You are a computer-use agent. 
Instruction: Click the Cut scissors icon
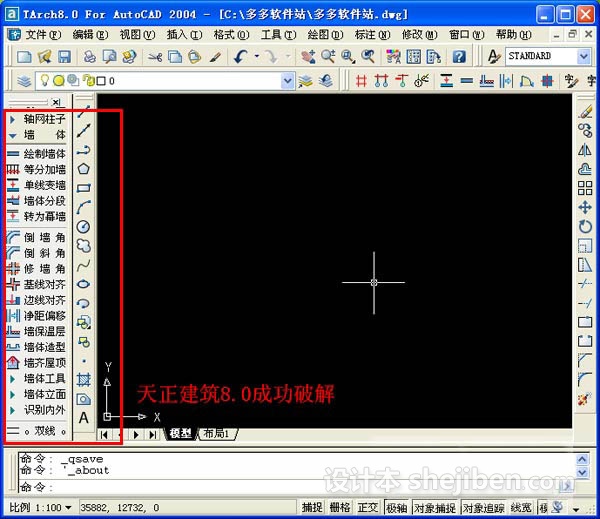coord(155,57)
